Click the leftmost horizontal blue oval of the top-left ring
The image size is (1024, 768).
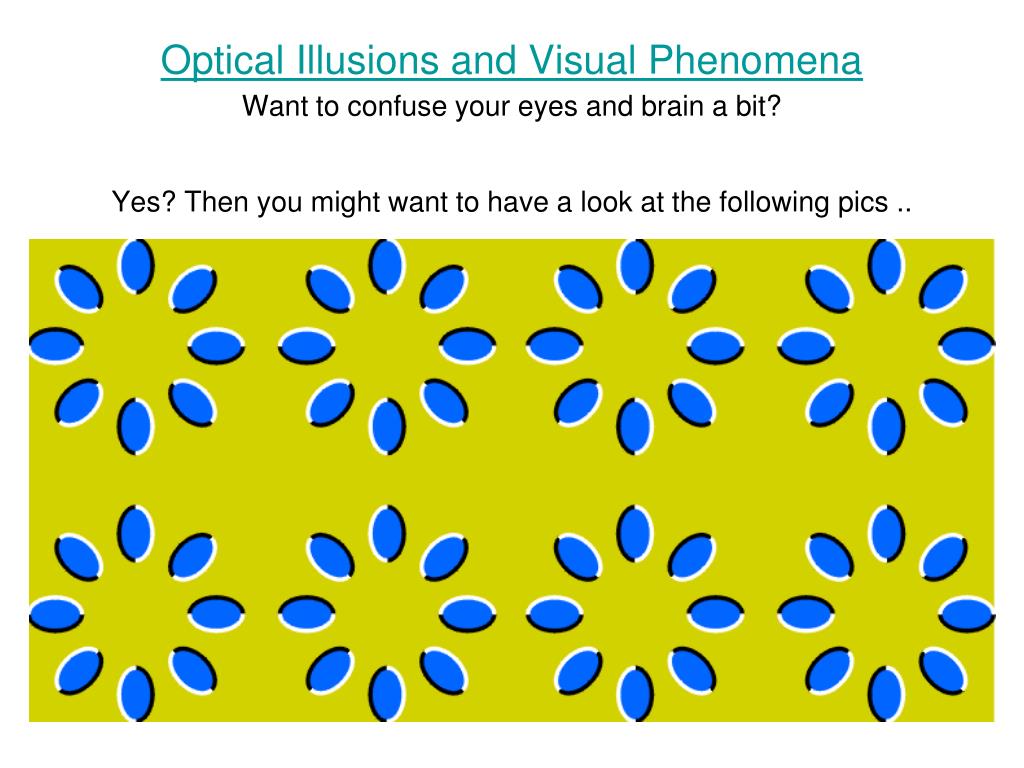point(57,345)
